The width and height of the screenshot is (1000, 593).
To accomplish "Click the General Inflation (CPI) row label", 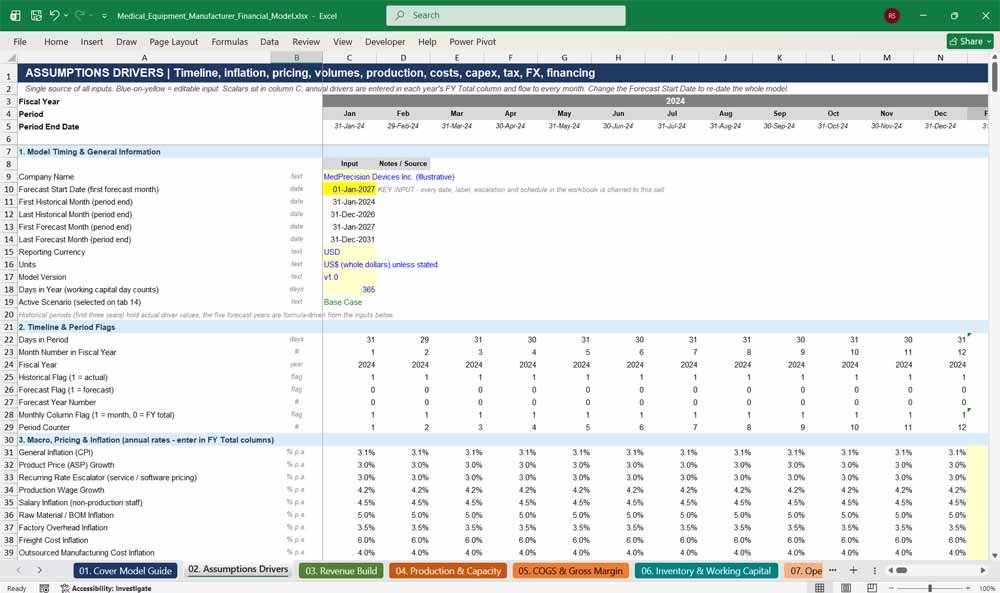I will (x=55, y=453).
